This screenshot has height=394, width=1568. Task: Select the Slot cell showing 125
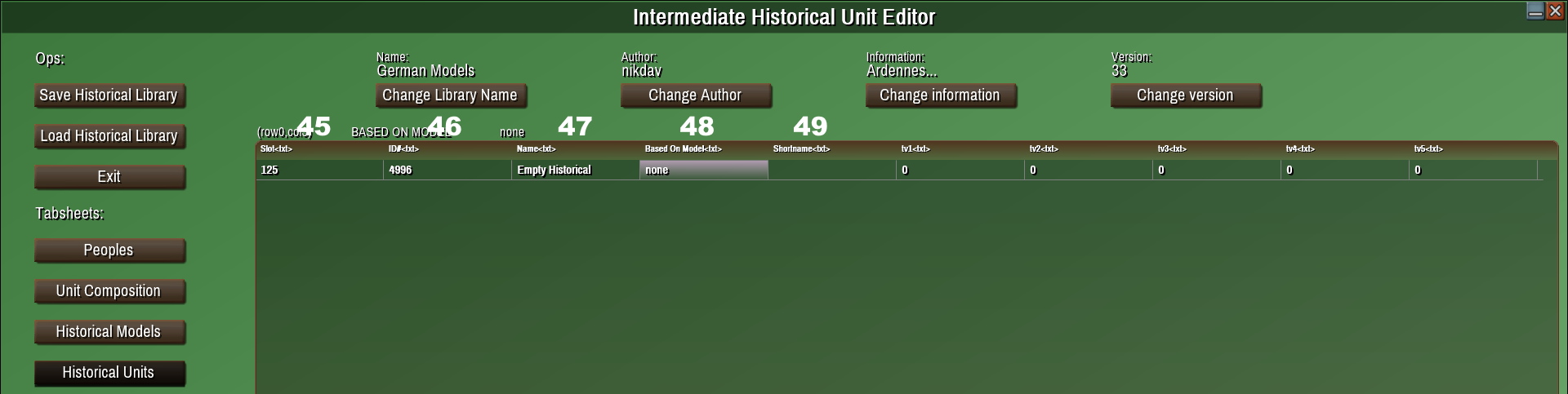pyautogui.click(x=318, y=170)
